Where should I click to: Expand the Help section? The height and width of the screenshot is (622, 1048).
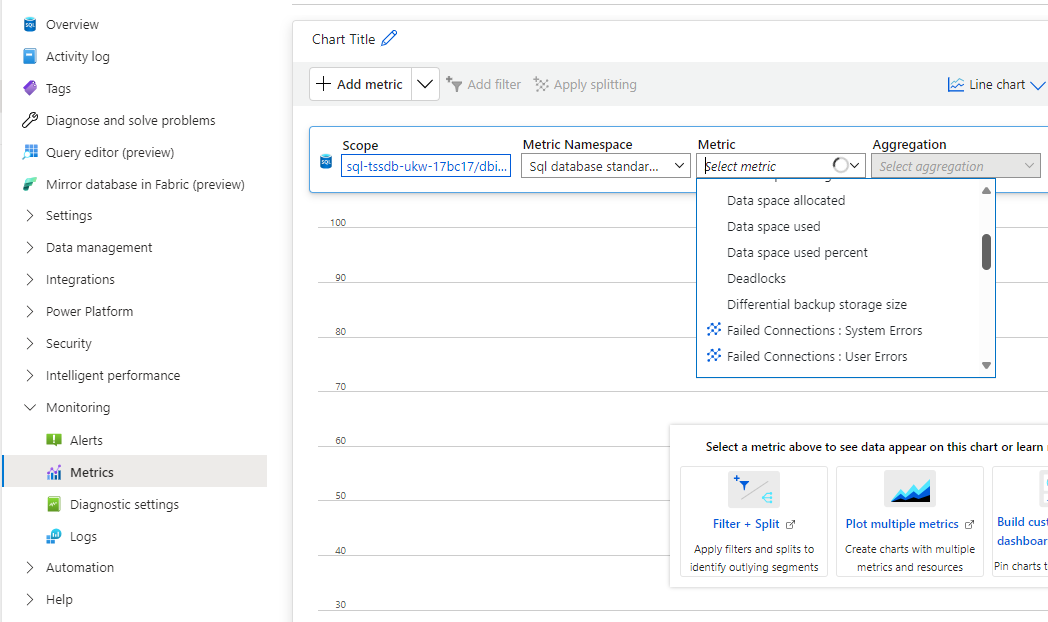(x=29, y=599)
